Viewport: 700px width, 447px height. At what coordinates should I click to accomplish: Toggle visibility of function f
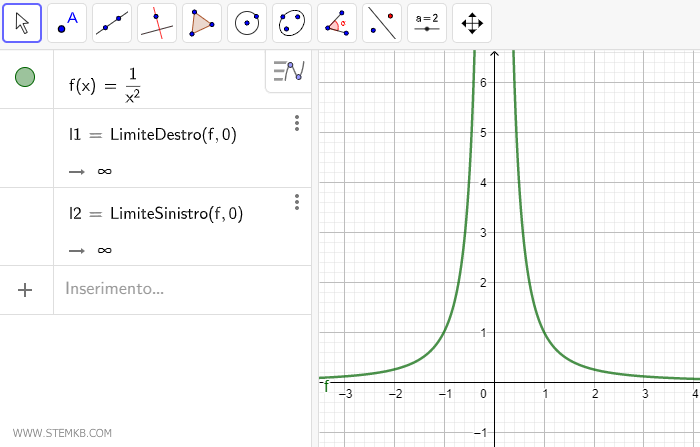[26, 77]
